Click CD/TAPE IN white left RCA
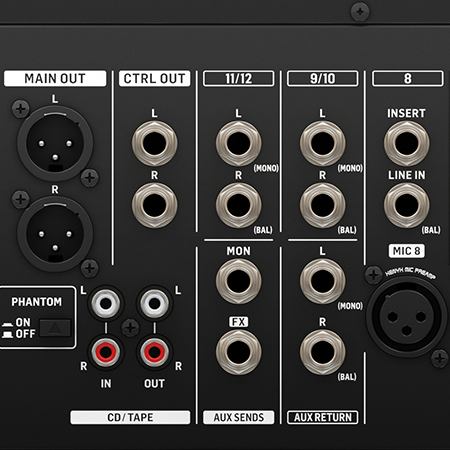 (106, 304)
